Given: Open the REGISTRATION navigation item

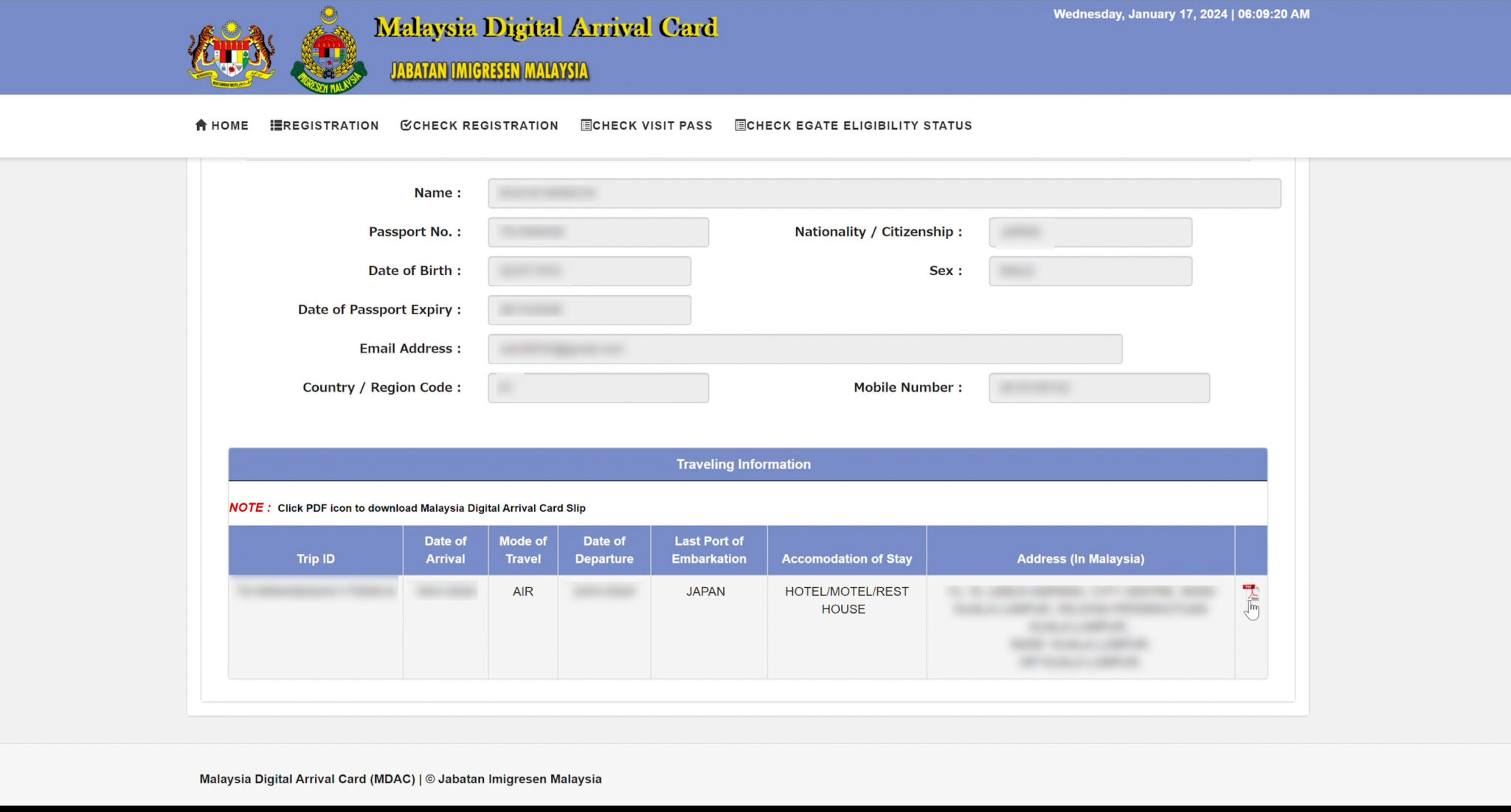Looking at the screenshot, I should [x=325, y=125].
